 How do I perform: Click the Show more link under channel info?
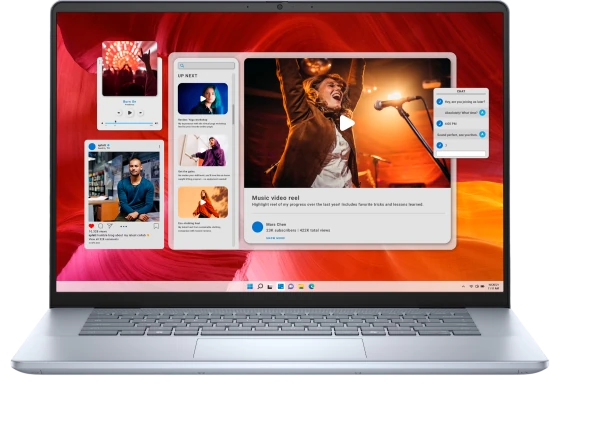coord(276,238)
